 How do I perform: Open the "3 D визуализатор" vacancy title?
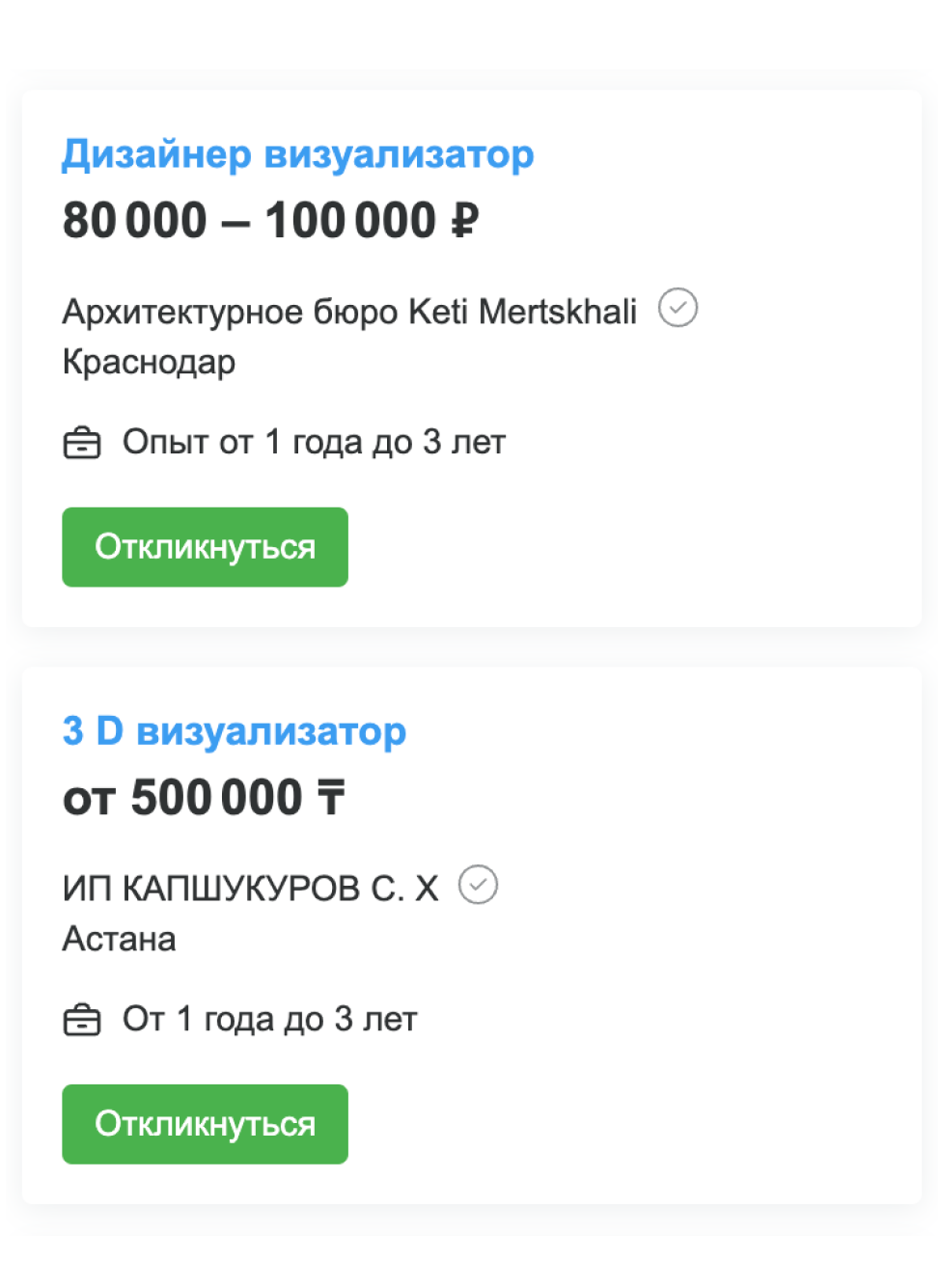click(234, 731)
